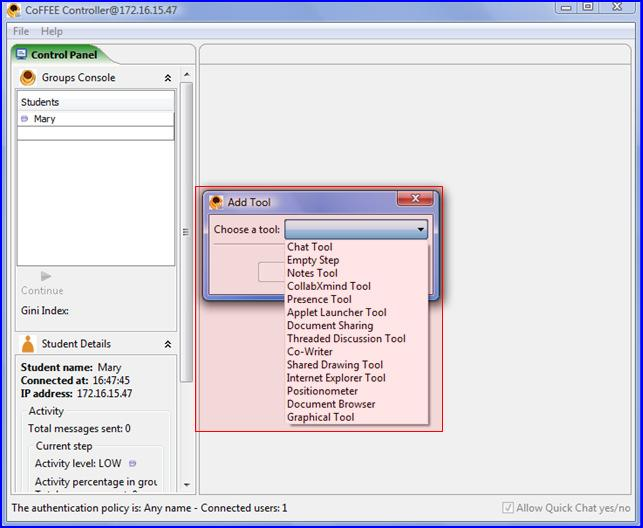Close the Add Tool dialog
The image size is (643, 528).
point(415,198)
